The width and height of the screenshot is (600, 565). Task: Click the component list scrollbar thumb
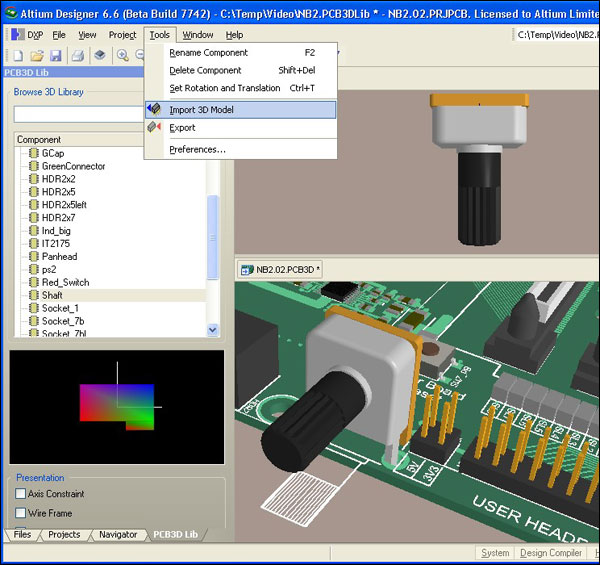click(213, 237)
